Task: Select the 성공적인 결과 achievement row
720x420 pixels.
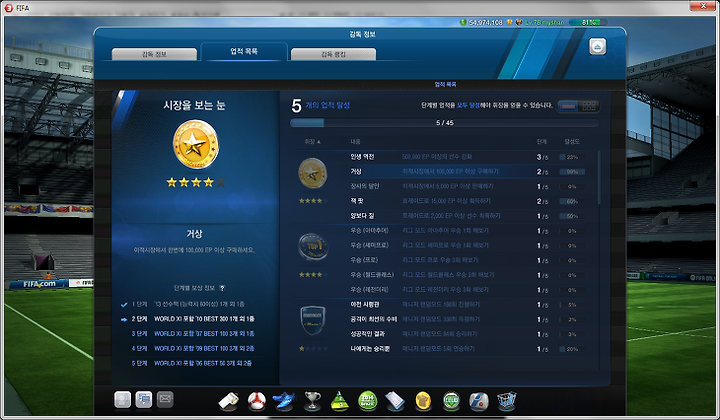Action: [x=467, y=334]
